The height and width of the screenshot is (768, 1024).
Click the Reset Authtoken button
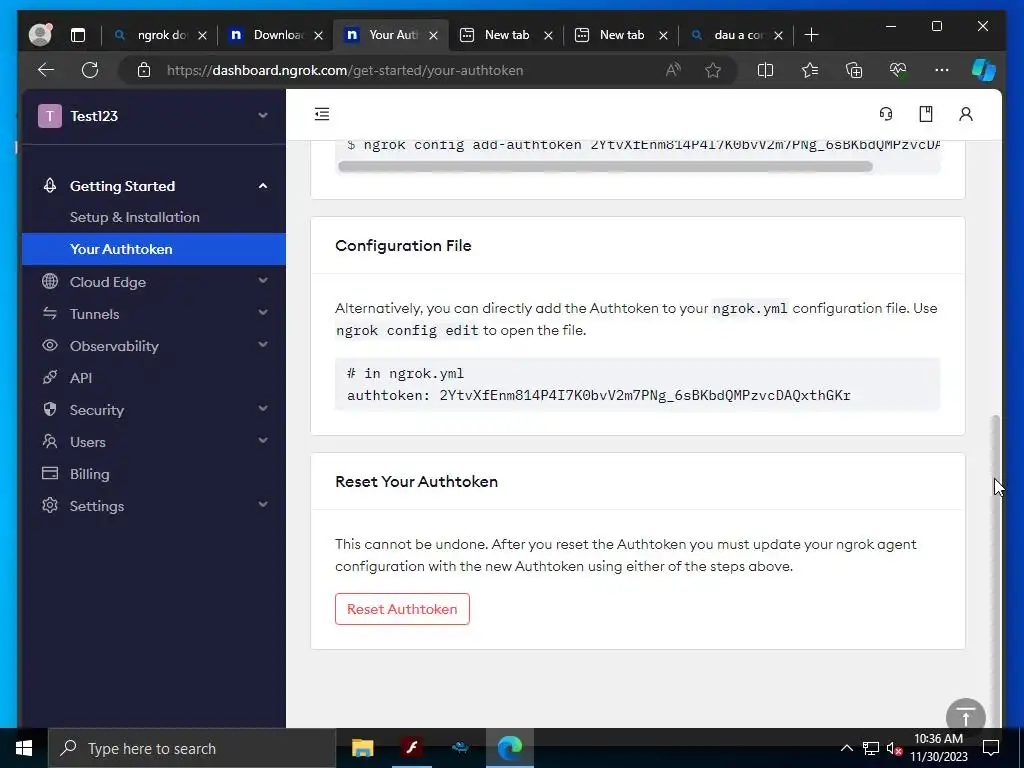coord(402,609)
